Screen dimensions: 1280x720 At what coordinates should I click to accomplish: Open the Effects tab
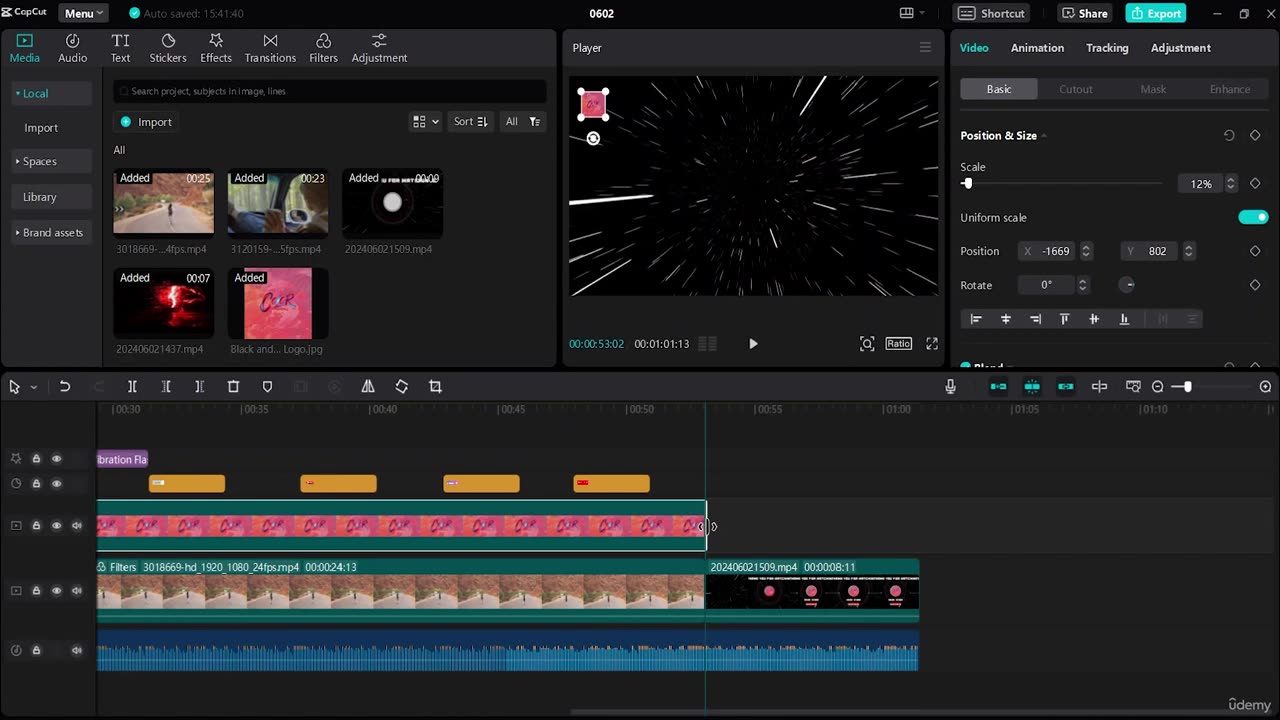[x=216, y=48]
